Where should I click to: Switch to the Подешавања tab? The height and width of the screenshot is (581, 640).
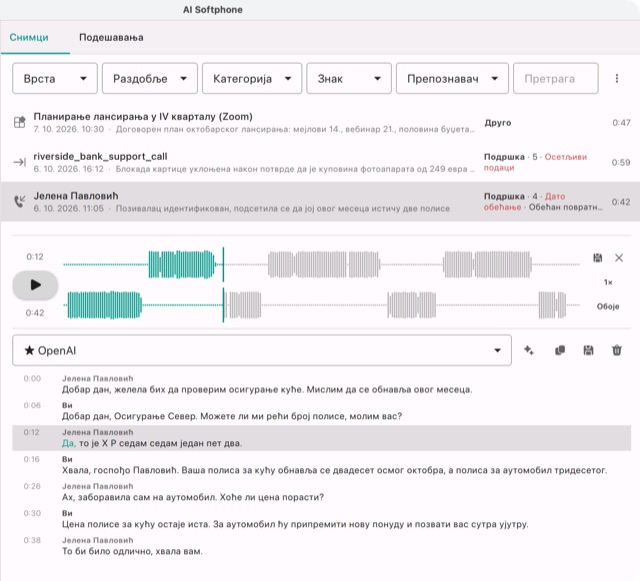[111, 38]
